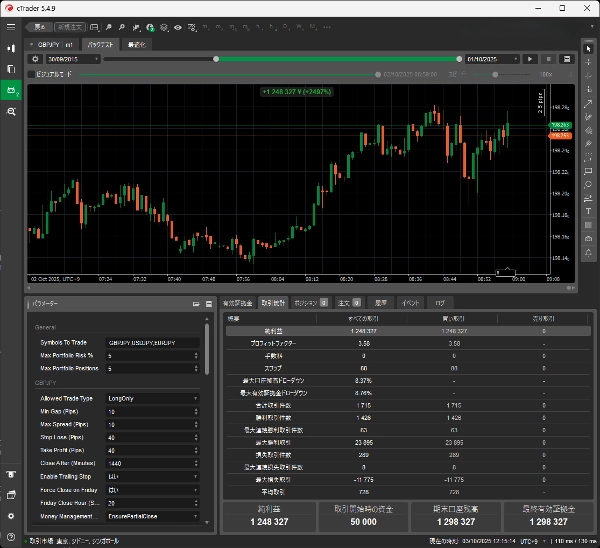Select the Fibonacci fan drawing tool
The height and width of the screenshot is (548, 600).
[x=589, y=130]
